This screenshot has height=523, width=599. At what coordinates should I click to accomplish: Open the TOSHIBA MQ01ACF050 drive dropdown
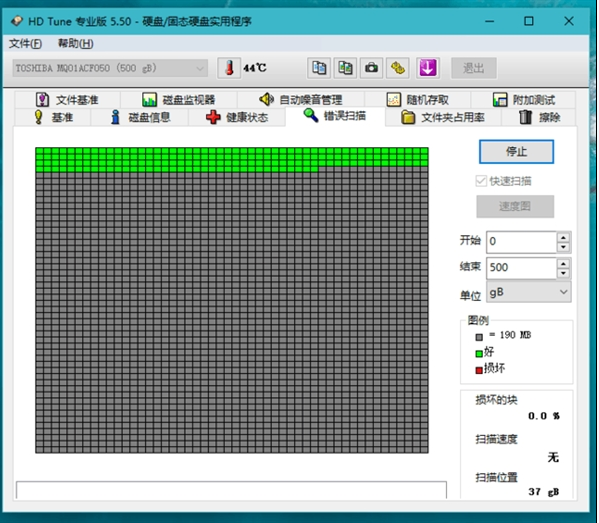[x=110, y=68]
